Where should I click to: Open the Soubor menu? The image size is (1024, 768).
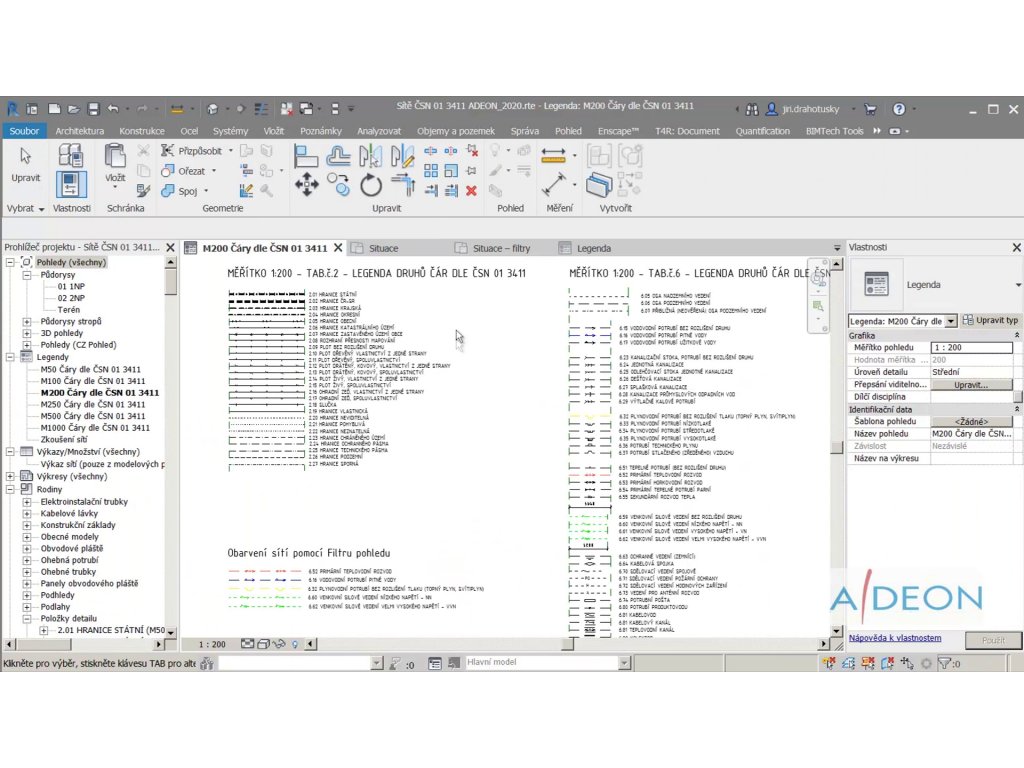pyautogui.click(x=24, y=131)
